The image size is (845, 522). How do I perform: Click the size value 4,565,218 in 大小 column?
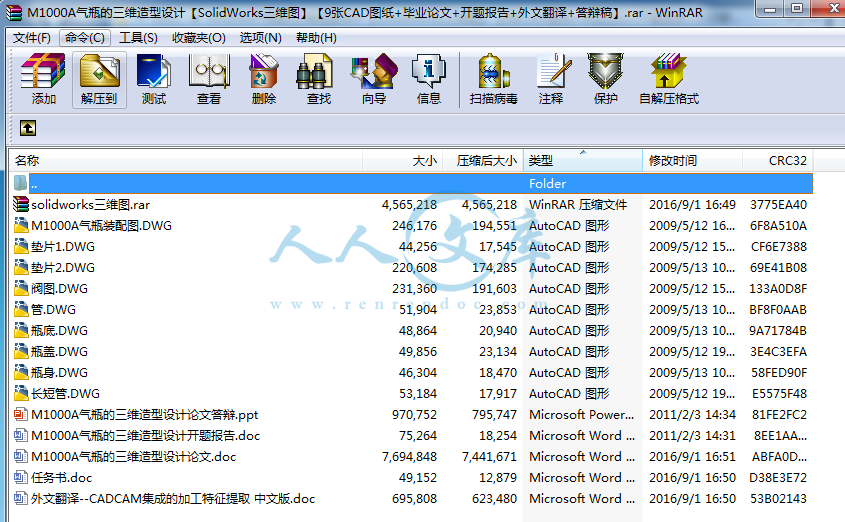(x=409, y=205)
